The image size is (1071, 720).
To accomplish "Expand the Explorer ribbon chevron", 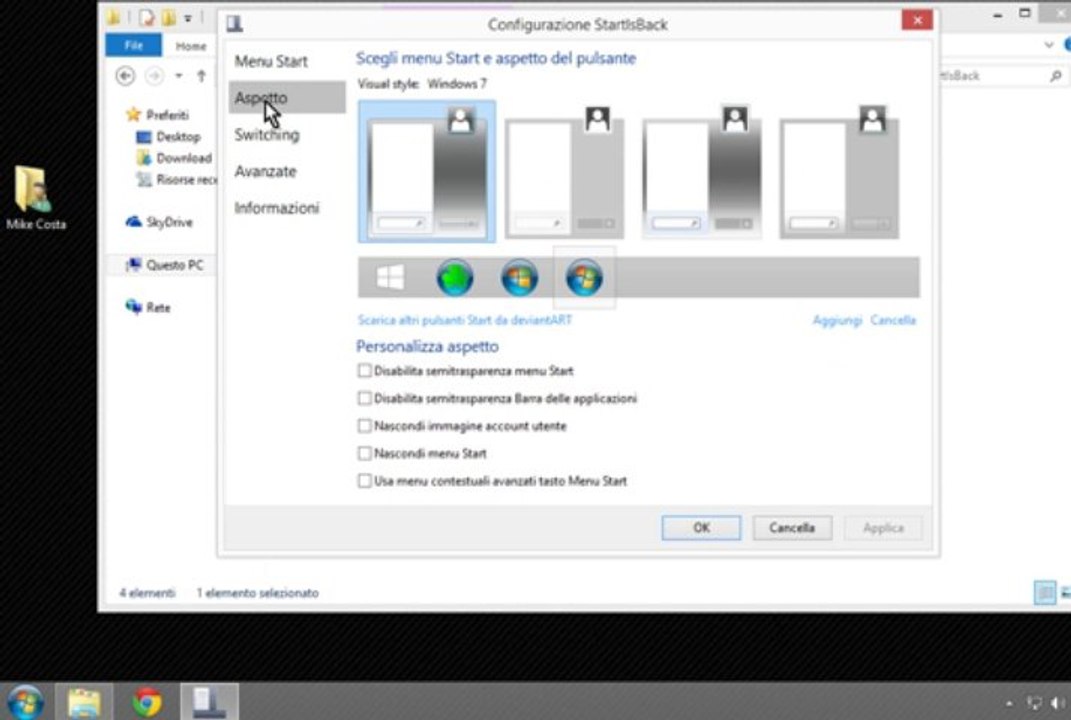I will 1049,45.
